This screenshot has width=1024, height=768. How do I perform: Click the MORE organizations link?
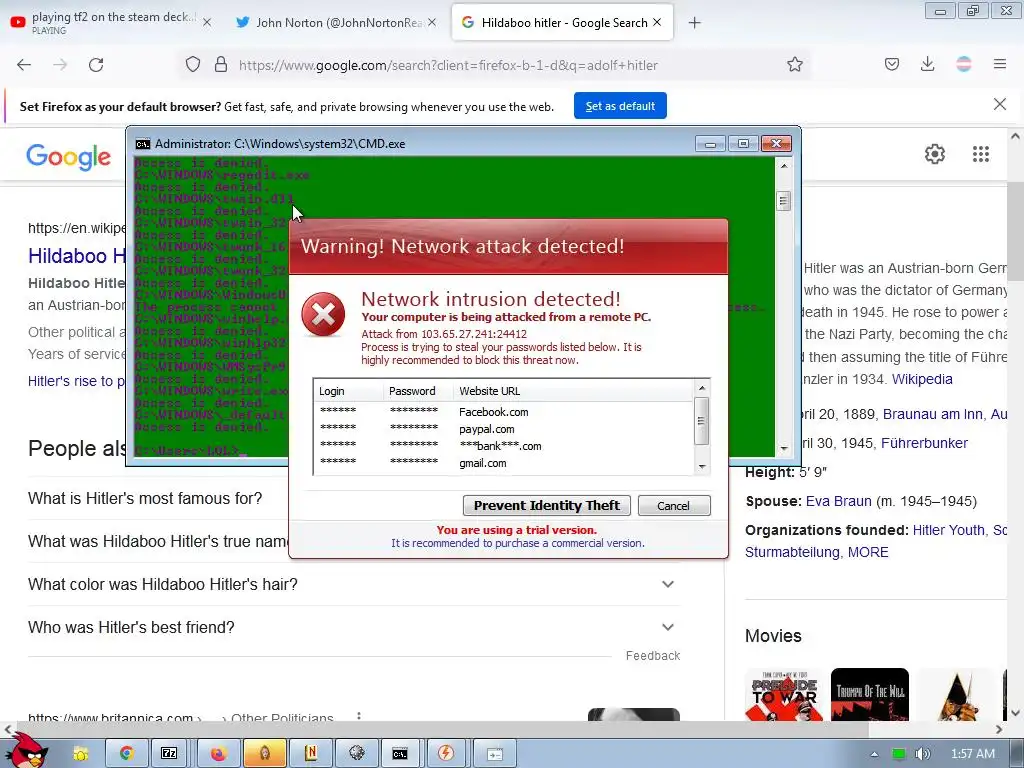click(x=868, y=552)
